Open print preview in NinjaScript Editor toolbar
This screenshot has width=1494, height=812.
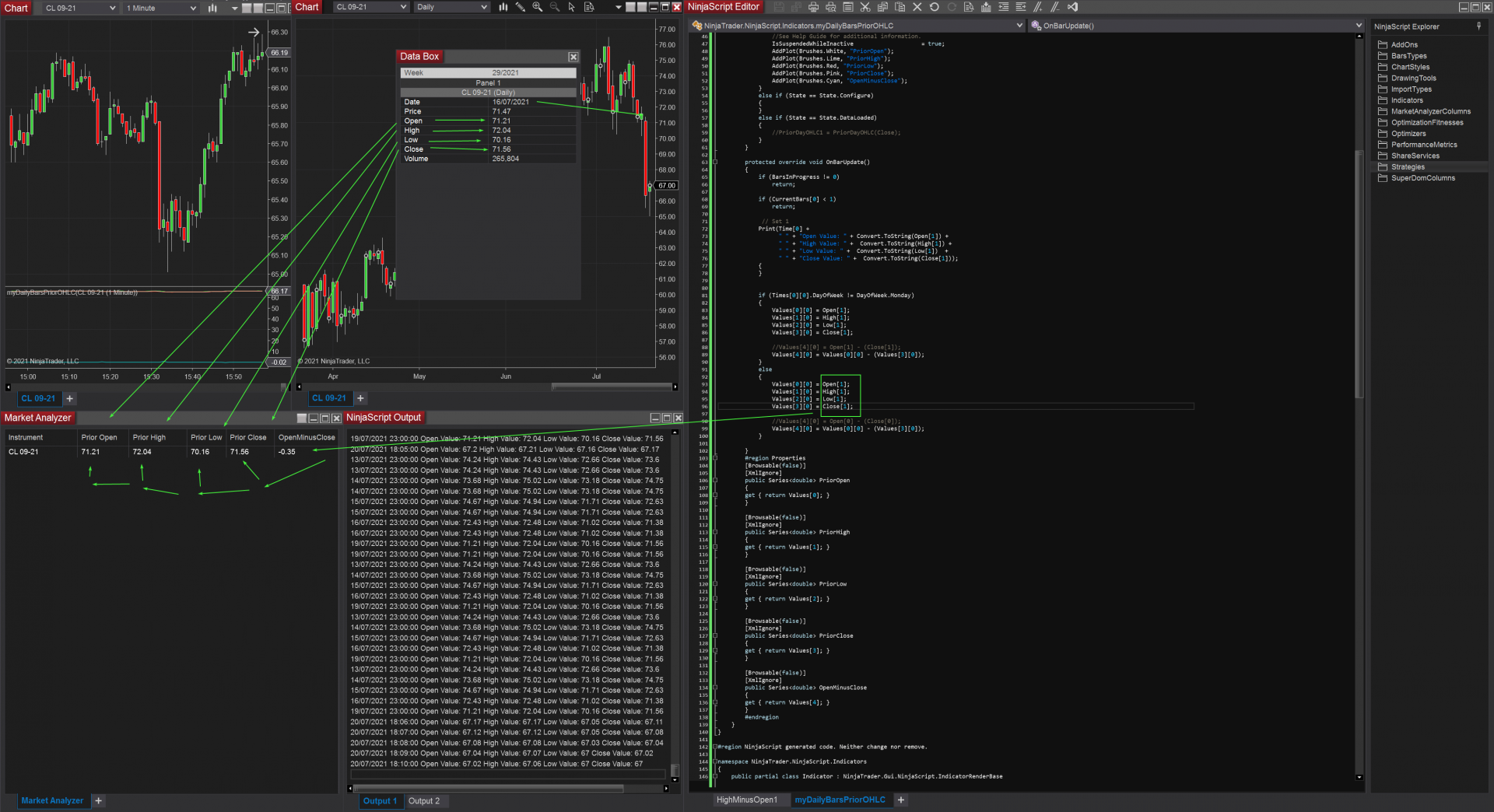click(x=830, y=7)
